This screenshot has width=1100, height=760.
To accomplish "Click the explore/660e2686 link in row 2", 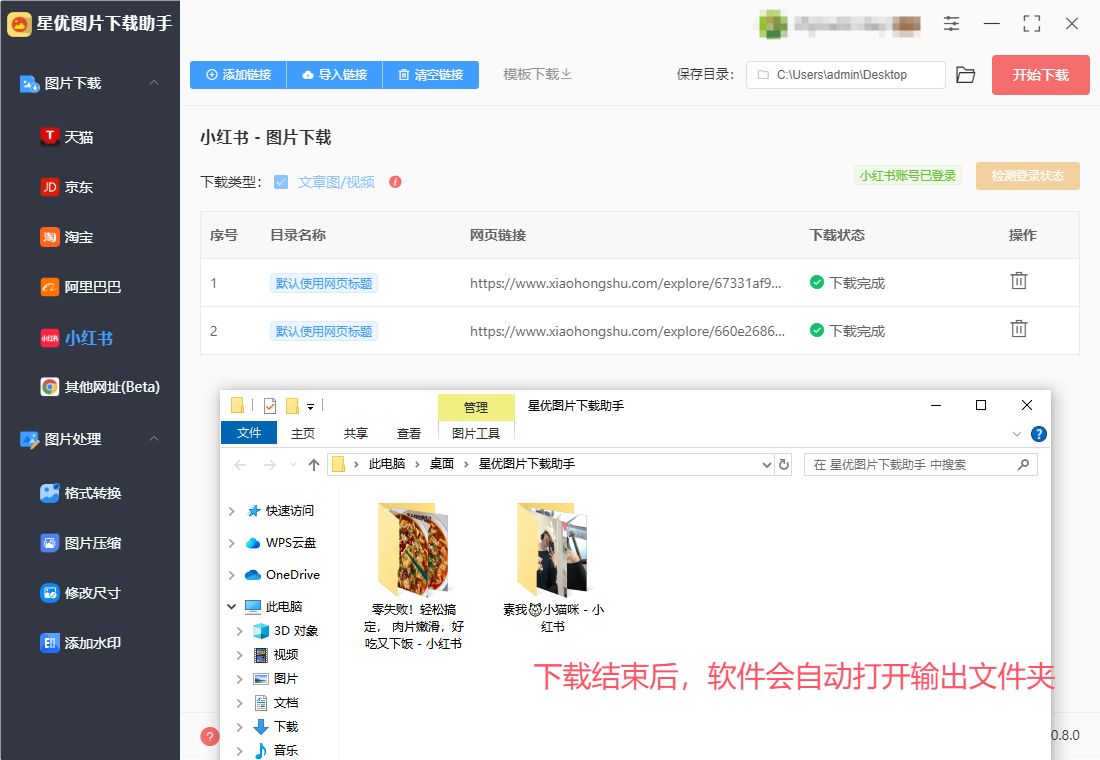I will (x=627, y=331).
